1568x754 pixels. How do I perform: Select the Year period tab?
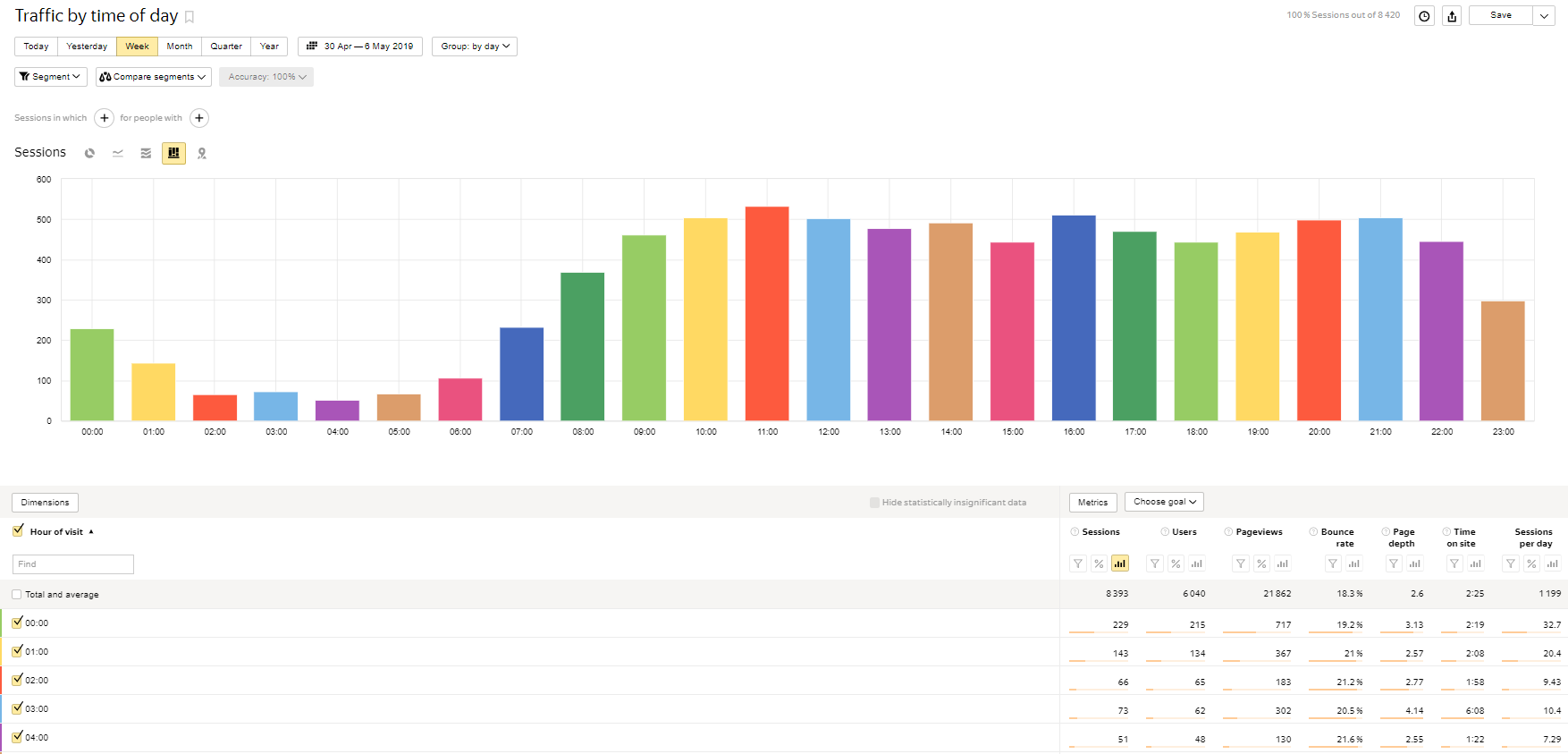coord(269,47)
